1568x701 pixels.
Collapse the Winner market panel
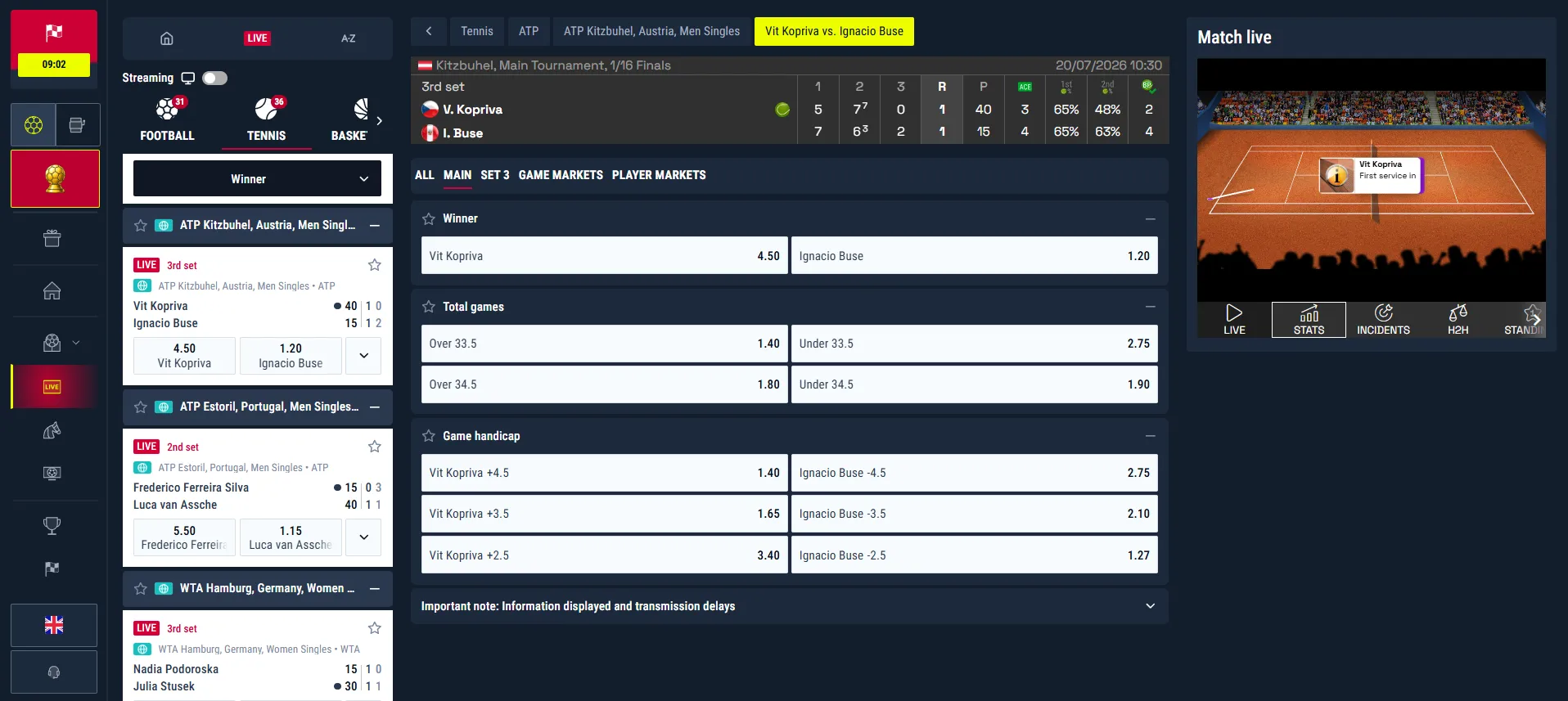pos(1151,218)
